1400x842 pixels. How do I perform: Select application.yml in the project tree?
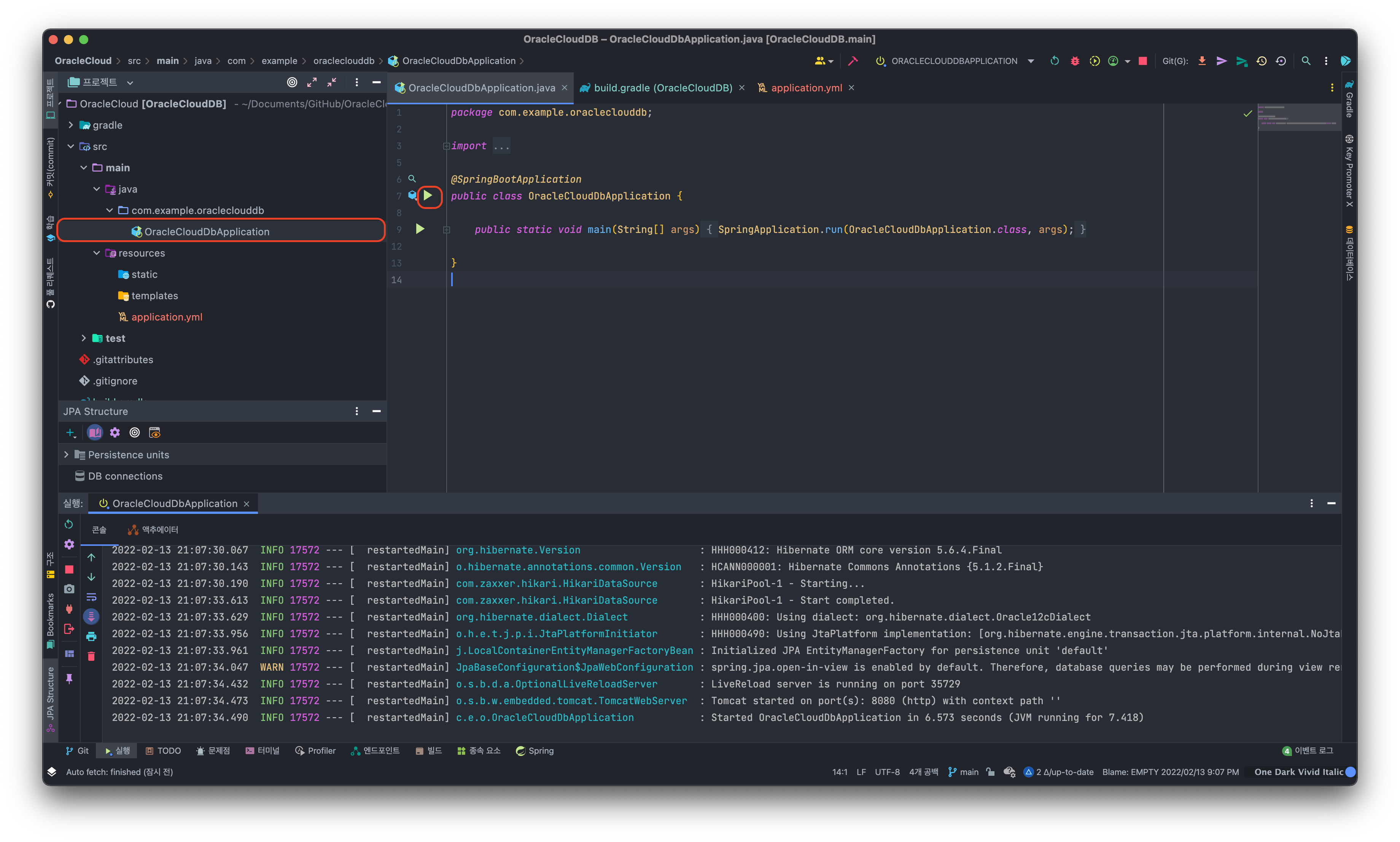tap(166, 317)
